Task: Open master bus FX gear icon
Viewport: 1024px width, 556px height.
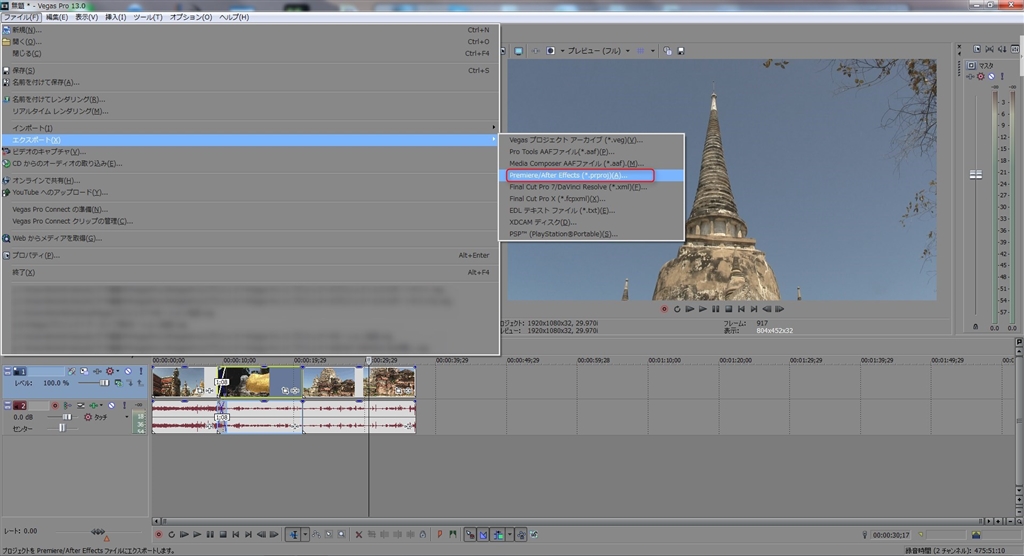Action: [980, 77]
